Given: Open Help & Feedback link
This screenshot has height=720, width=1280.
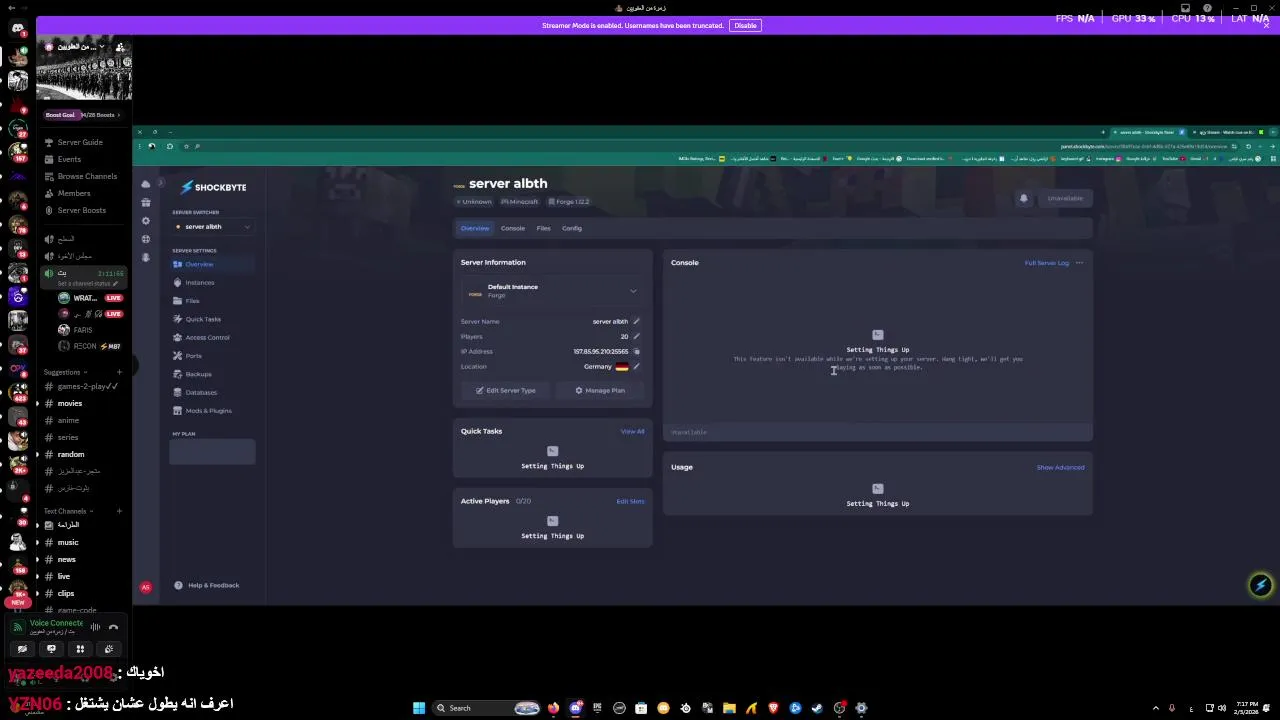Looking at the screenshot, I should [208, 585].
